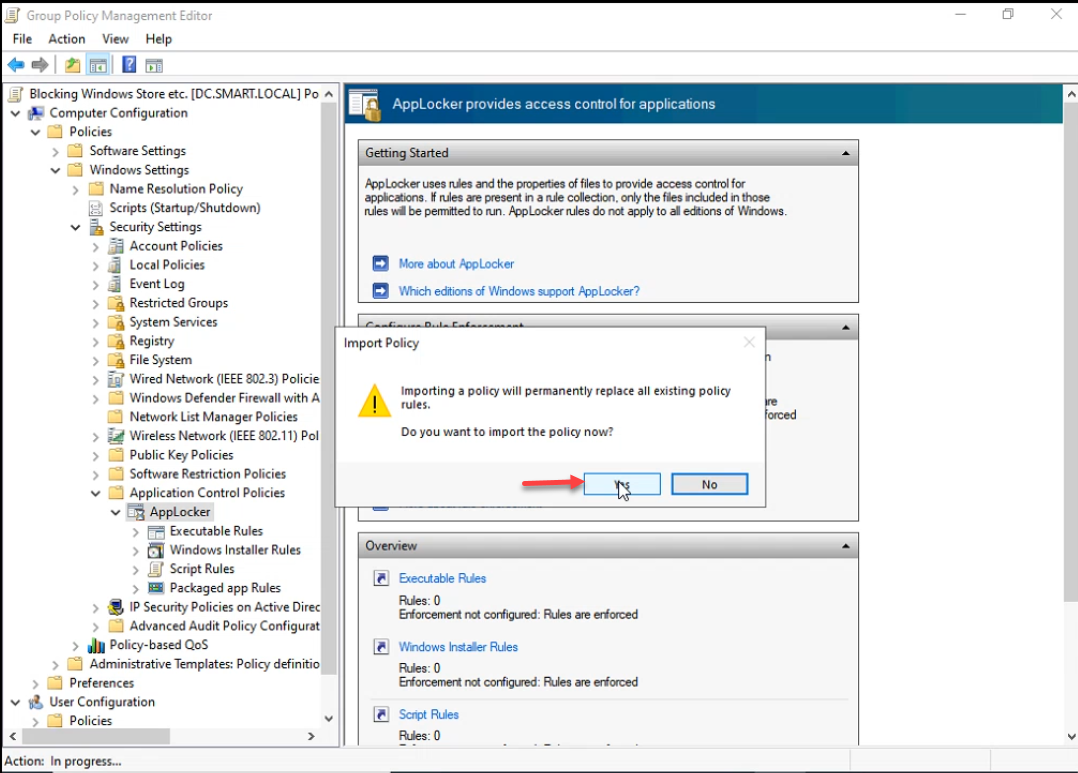The width and height of the screenshot is (1078, 773).
Task: Collapse the Security Settings node
Action: 76,227
